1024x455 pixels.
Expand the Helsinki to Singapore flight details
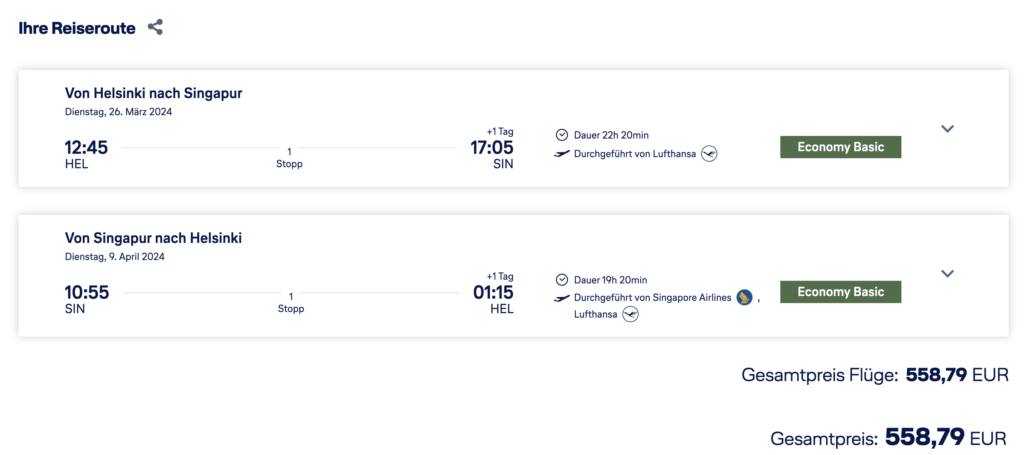[948, 129]
